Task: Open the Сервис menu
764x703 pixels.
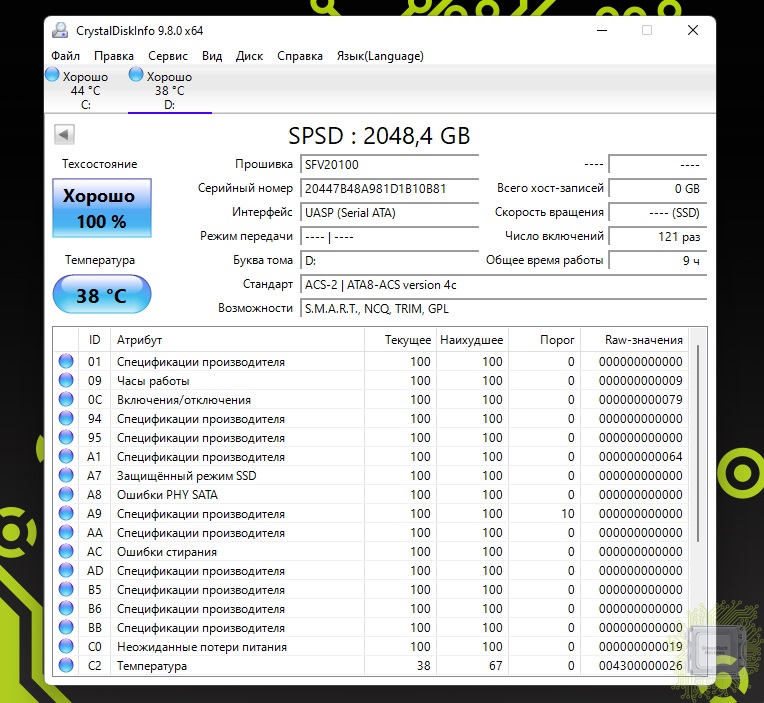Action: 167,56
